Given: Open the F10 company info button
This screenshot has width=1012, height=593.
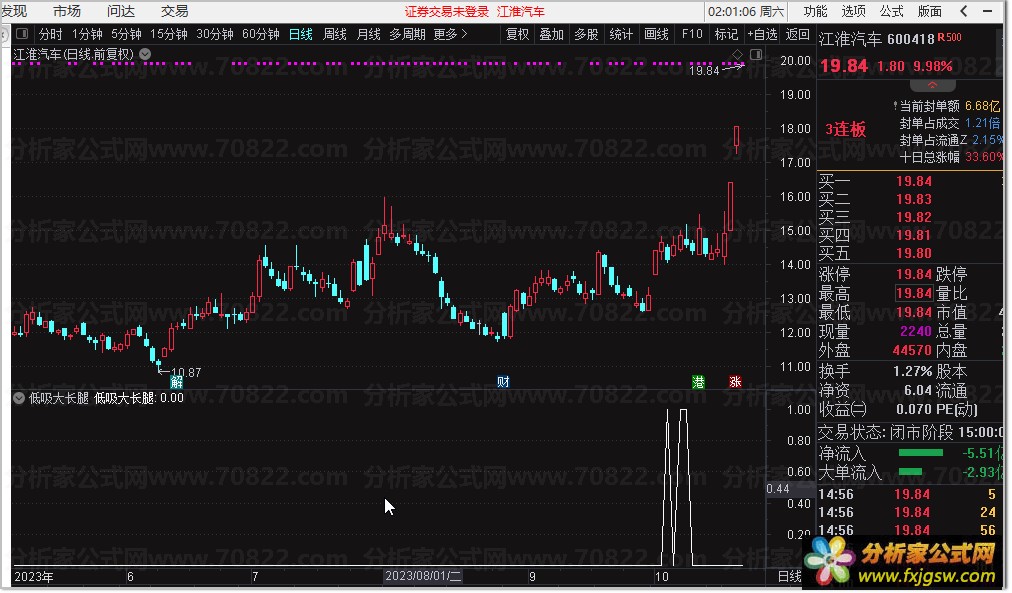Looking at the screenshot, I should click(x=692, y=34).
